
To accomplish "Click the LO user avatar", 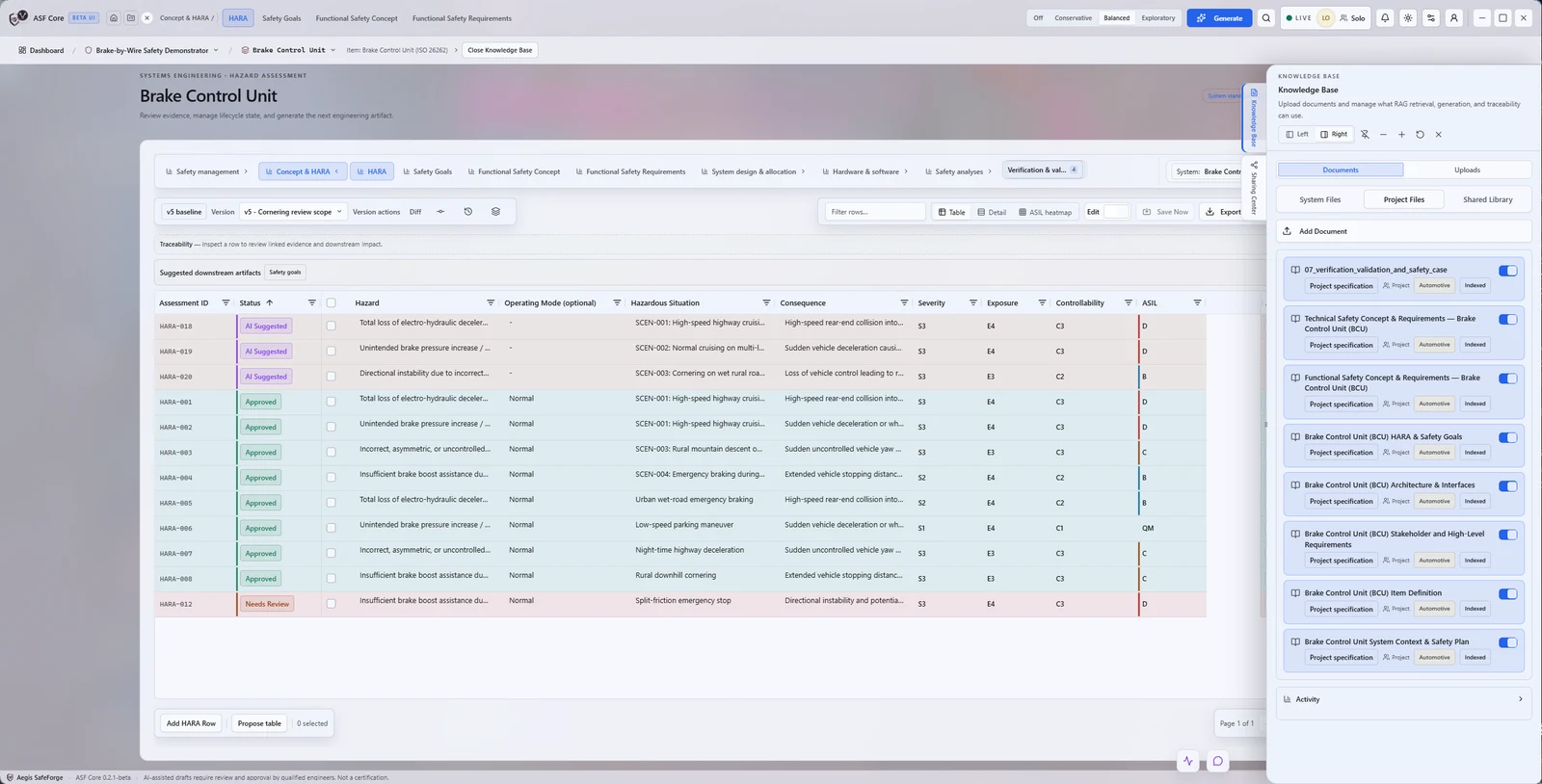I will point(1326,17).
